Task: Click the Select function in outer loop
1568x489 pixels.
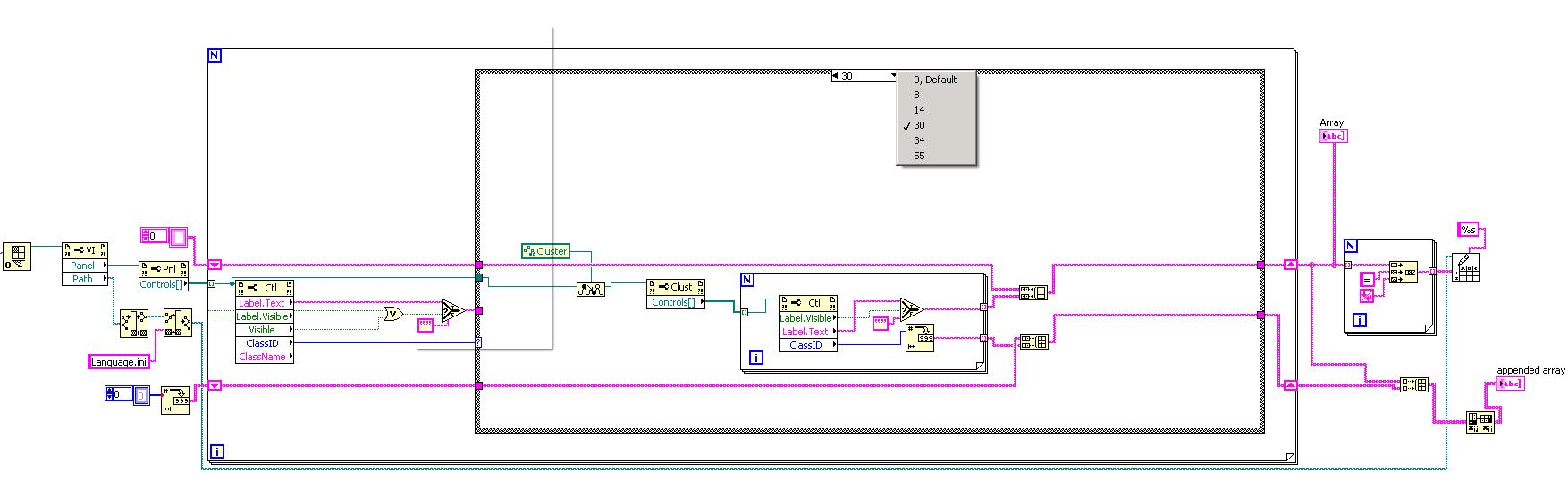Action: pos(452,311)
